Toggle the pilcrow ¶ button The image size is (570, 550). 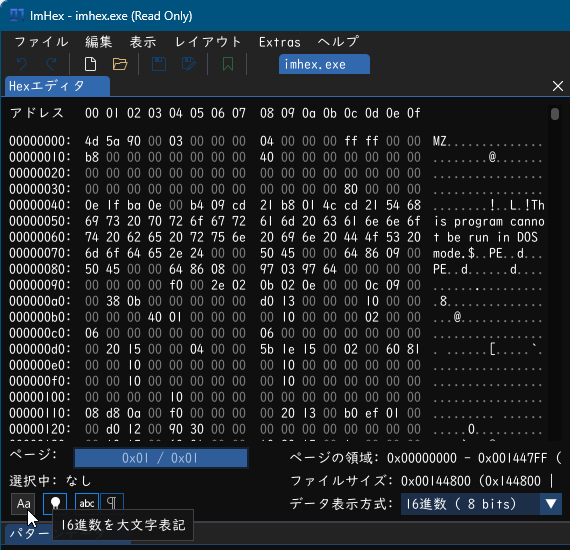pos(112,503)
